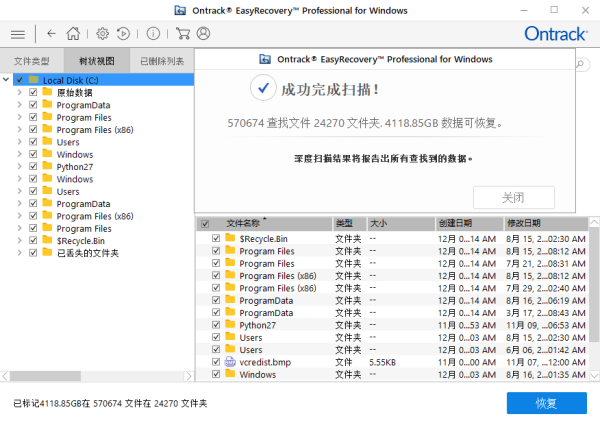Viewport: 600px width, 423px height.
Task: Select Python27 row in file list
Action: pos(392,325)
